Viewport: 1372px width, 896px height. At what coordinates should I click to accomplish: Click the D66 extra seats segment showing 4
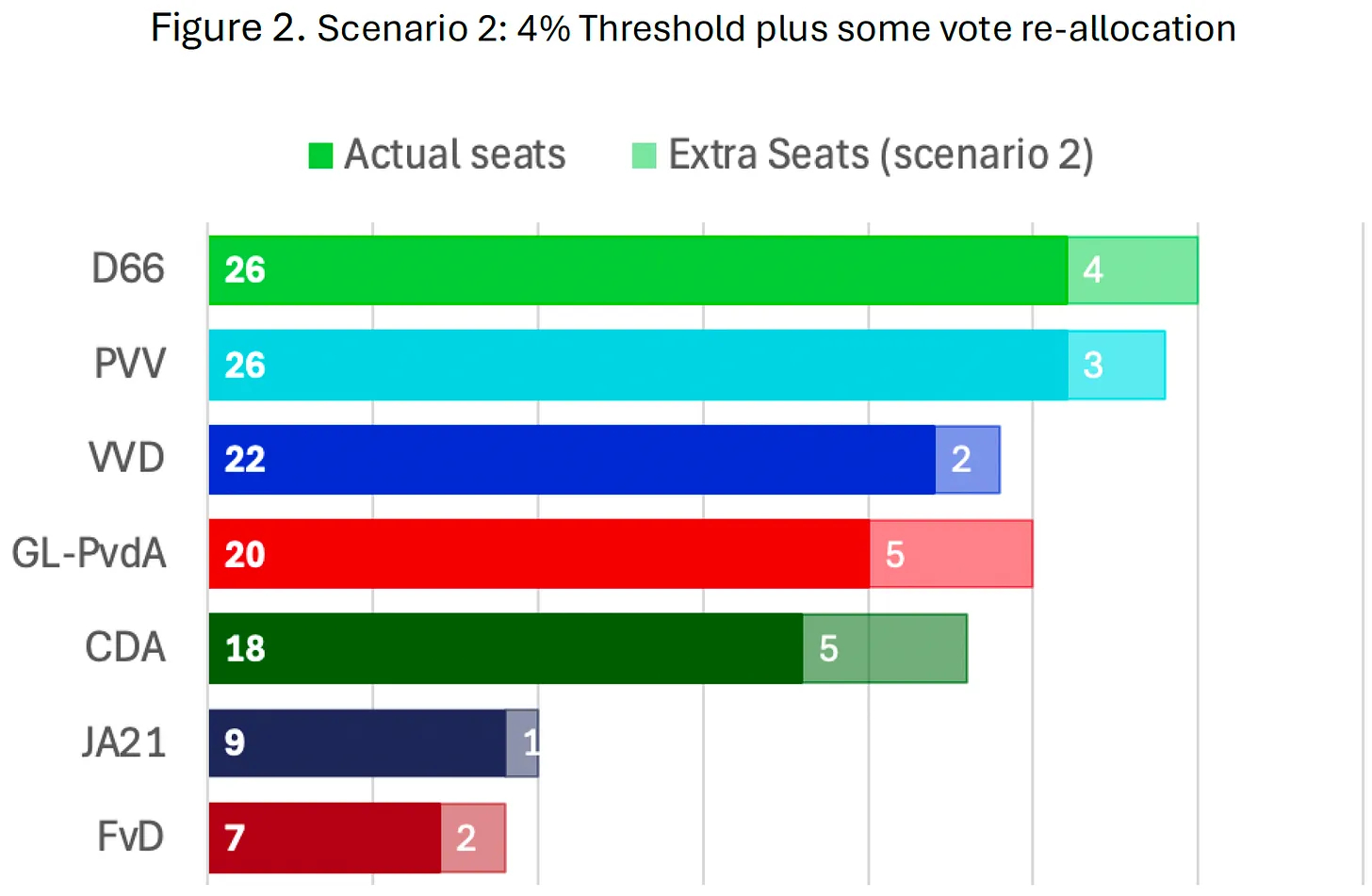tap(1133, 270)
